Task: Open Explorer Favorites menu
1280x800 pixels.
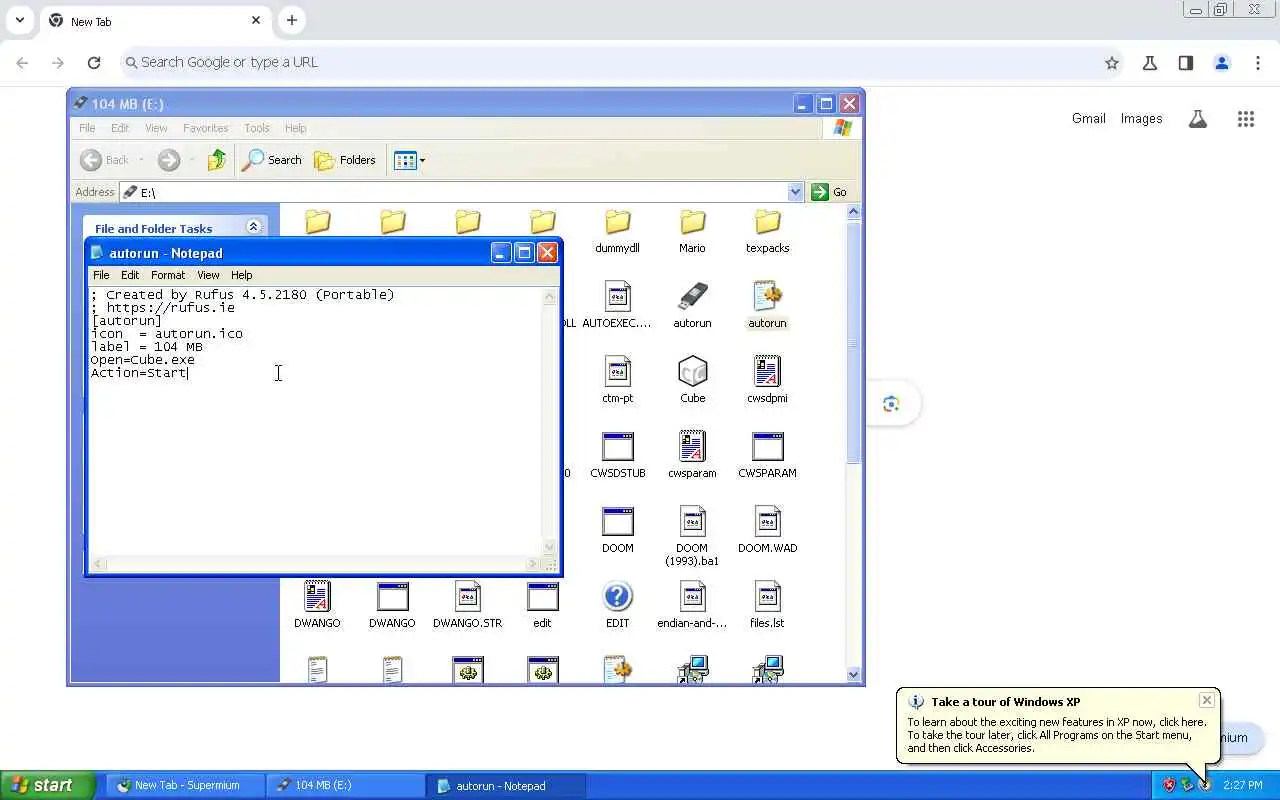Action: 205,128
